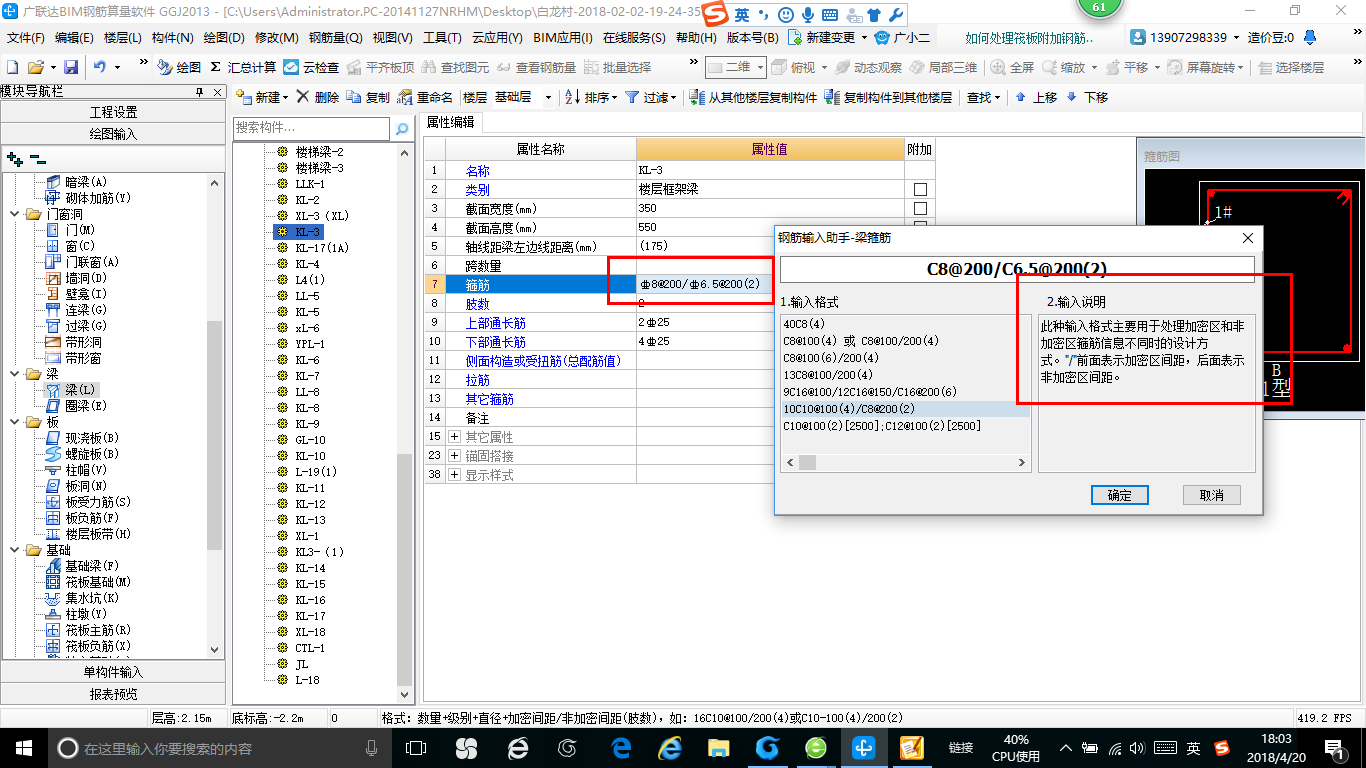Select the 属性编辑 tab
This screenshot has height=768, width=1366.
(x=450, y=122)
